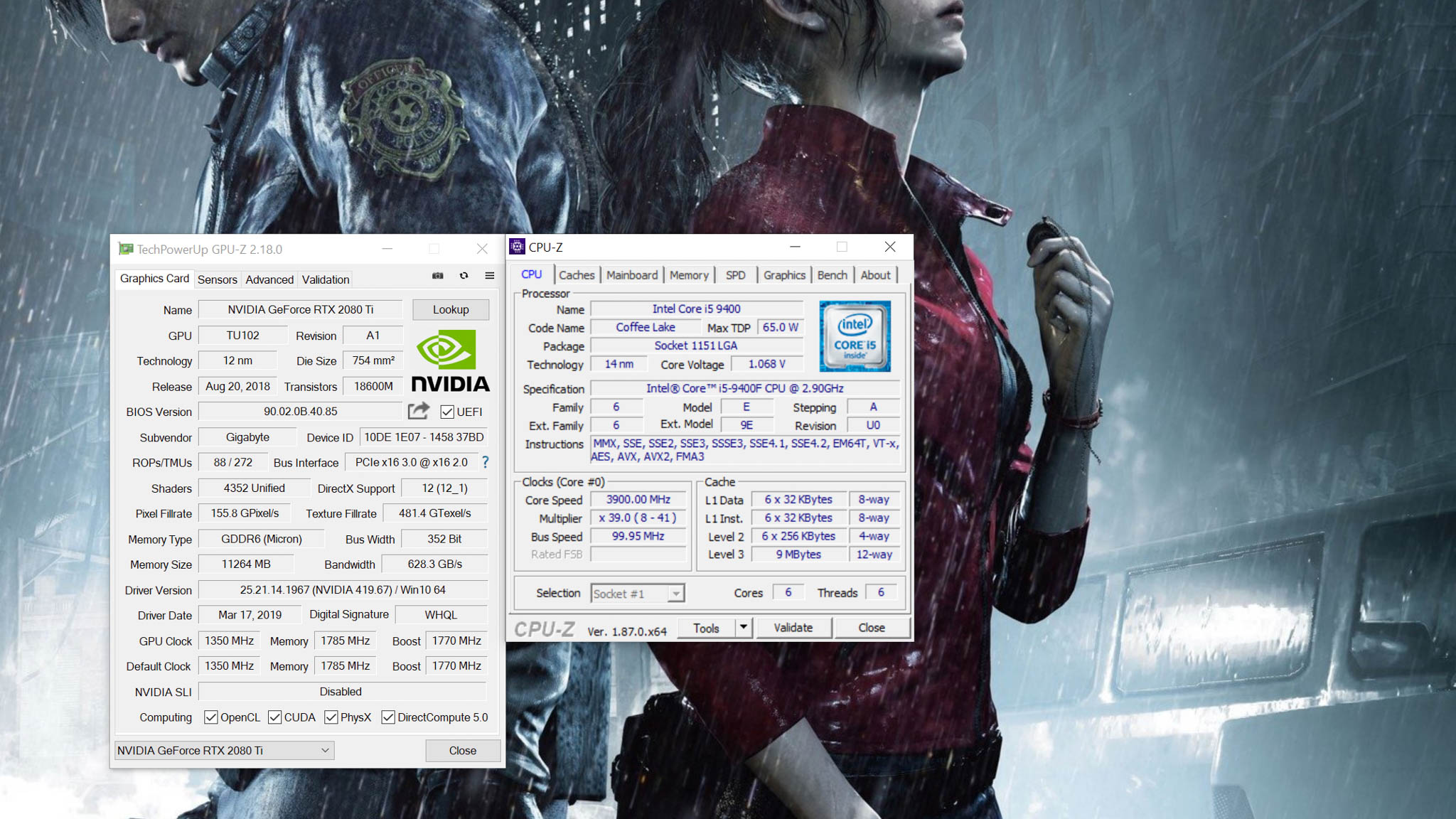Click the Close button in GPU-Z
Screen dimensions: 1456x819
point(463,750)
